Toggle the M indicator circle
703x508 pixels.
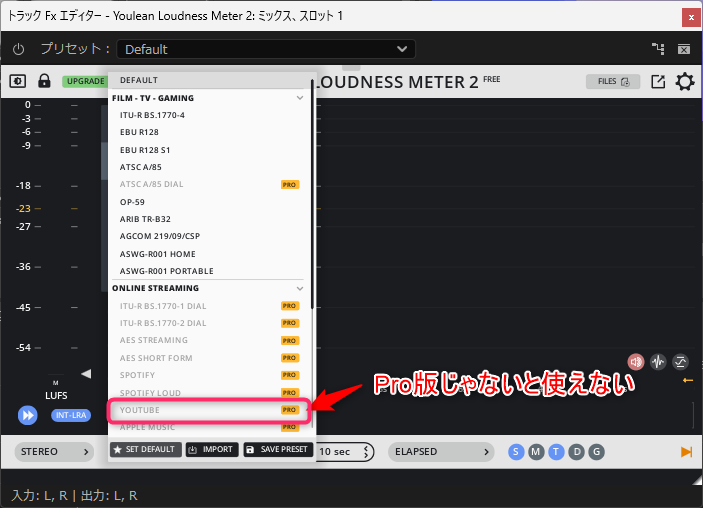536,452
